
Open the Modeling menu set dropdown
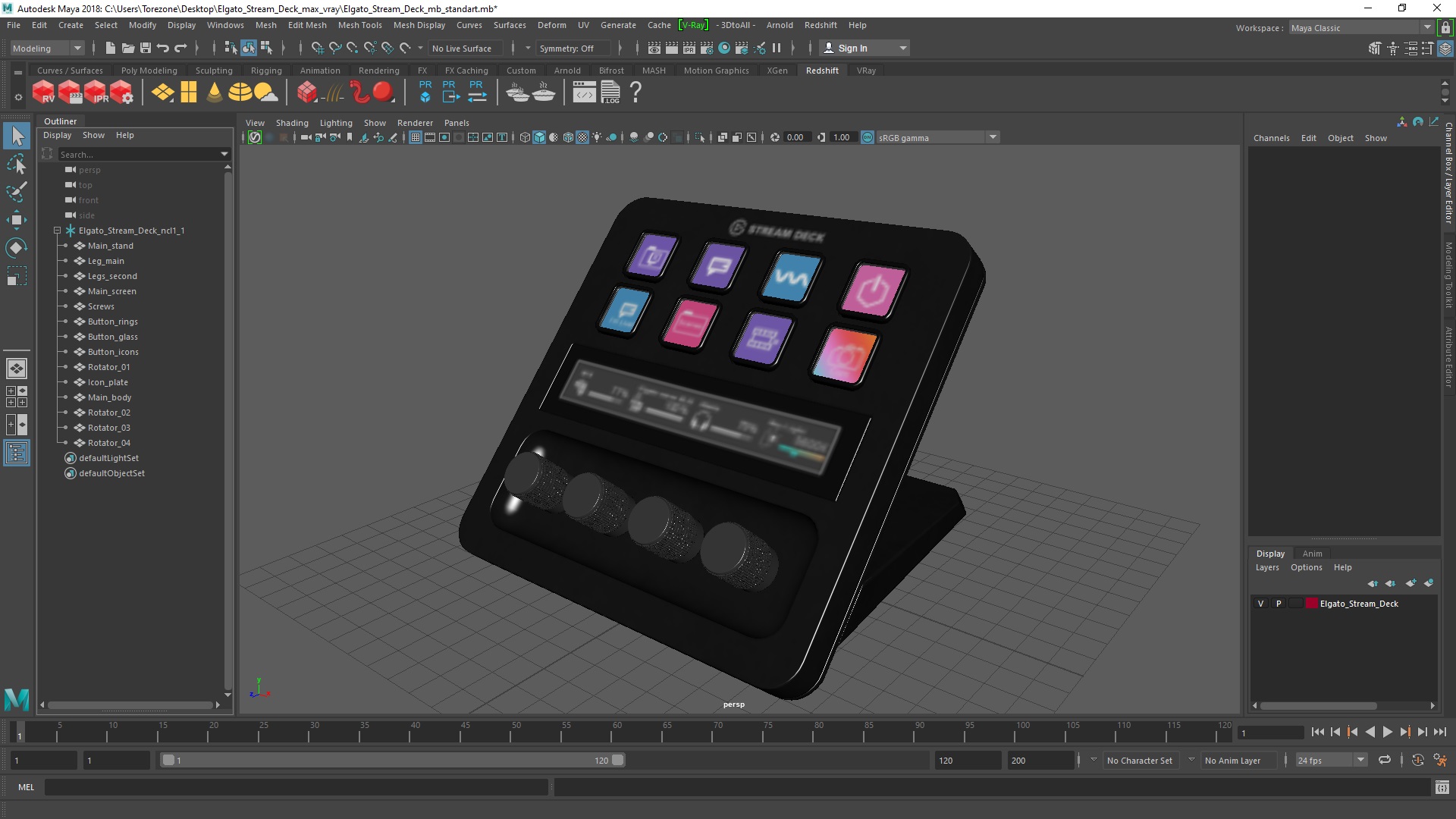point(47,48)
